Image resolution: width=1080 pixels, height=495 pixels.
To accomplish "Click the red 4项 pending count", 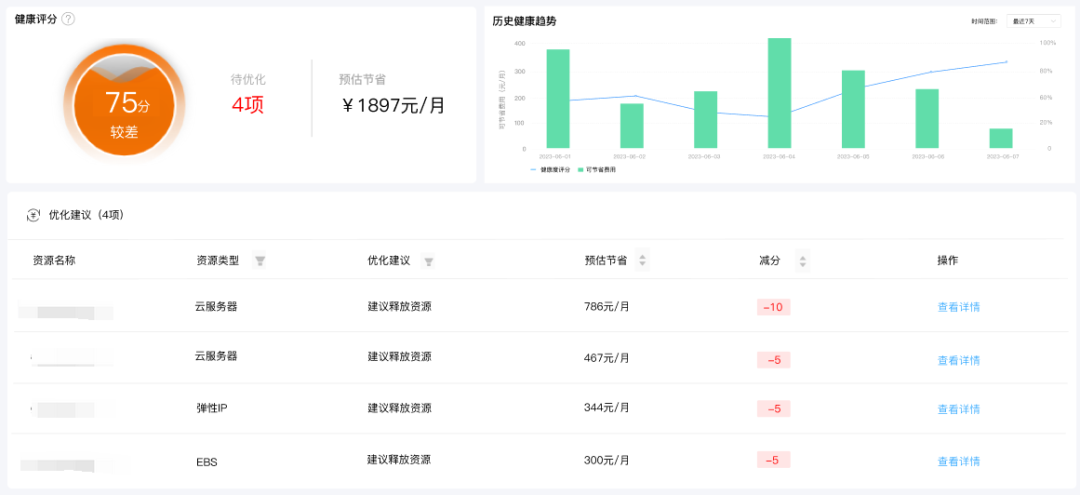I will (248, 105).
